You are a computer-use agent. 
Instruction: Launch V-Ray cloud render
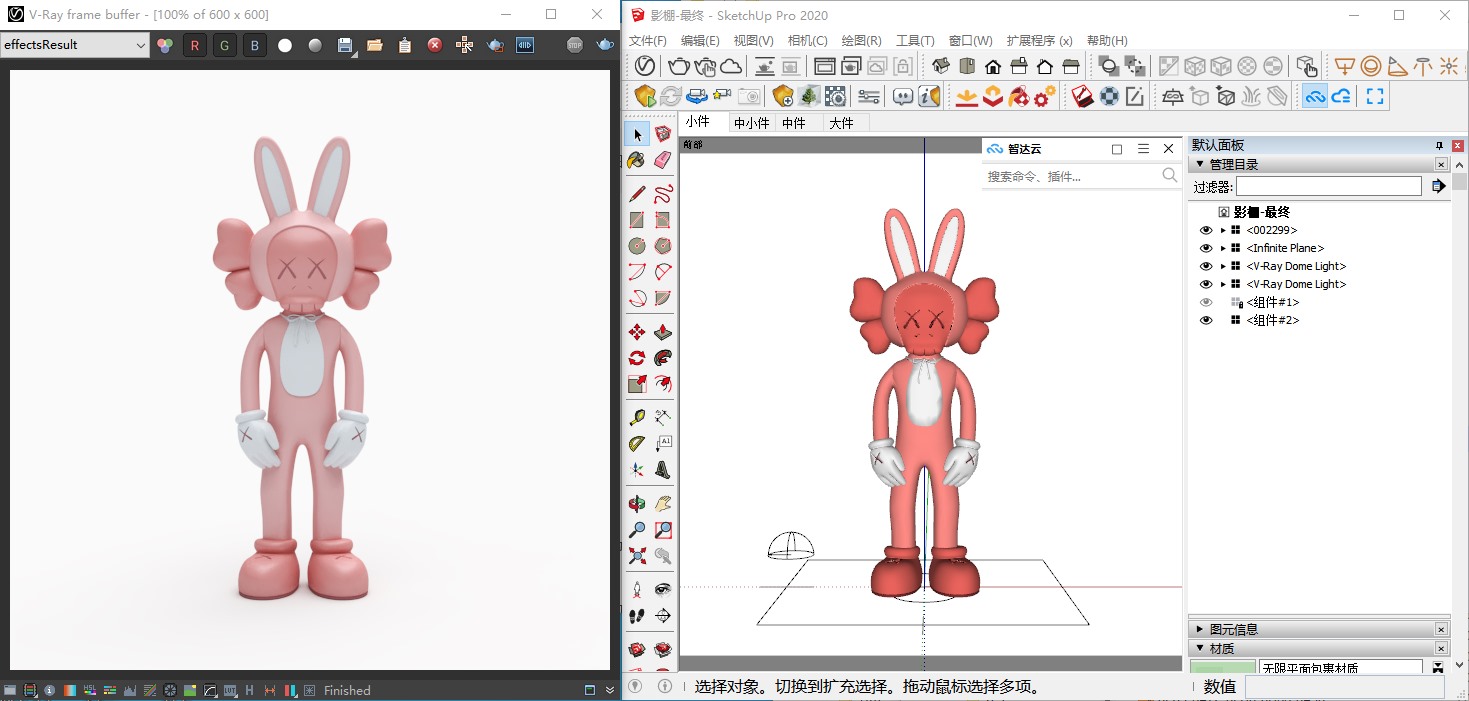point(731,66)
